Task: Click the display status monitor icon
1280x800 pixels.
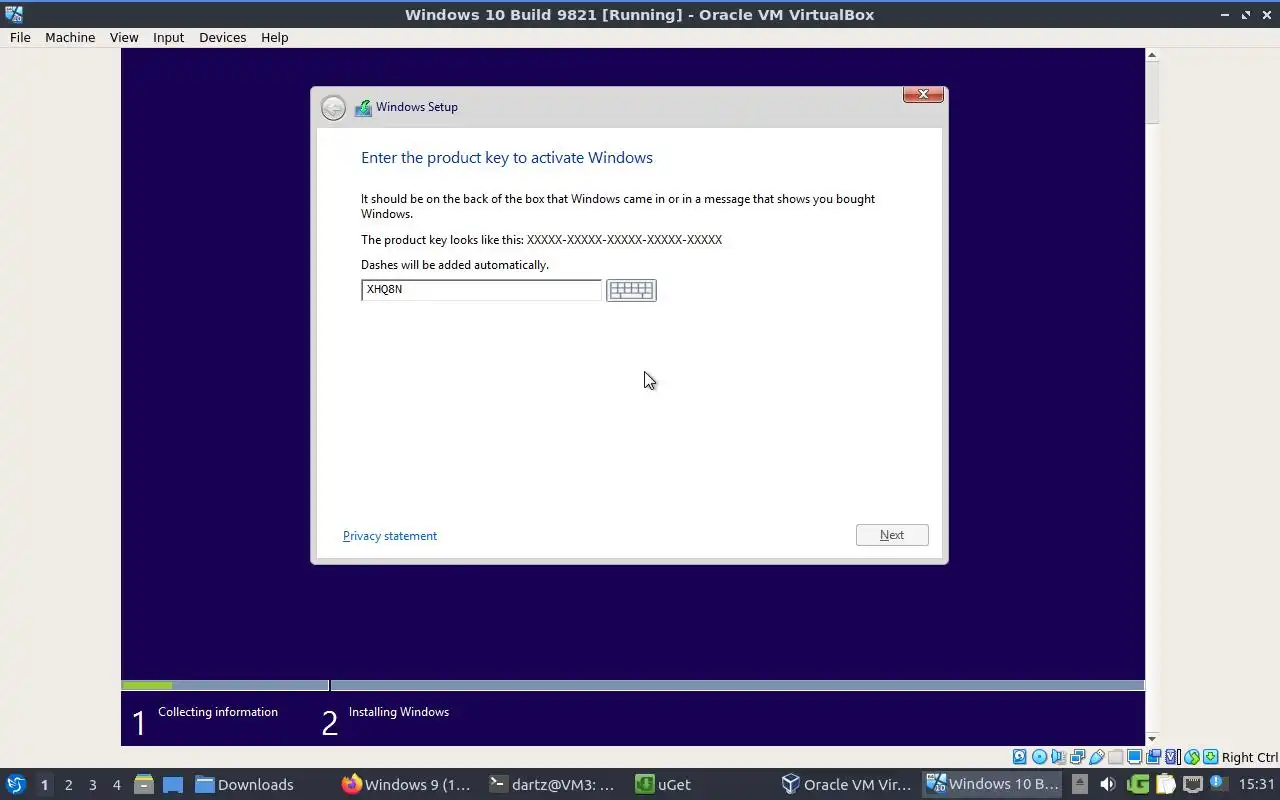Action: pos(1134,757)
